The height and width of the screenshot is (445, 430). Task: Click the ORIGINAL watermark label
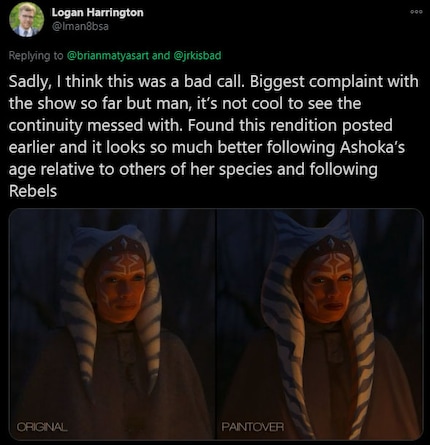pos(42,427)
